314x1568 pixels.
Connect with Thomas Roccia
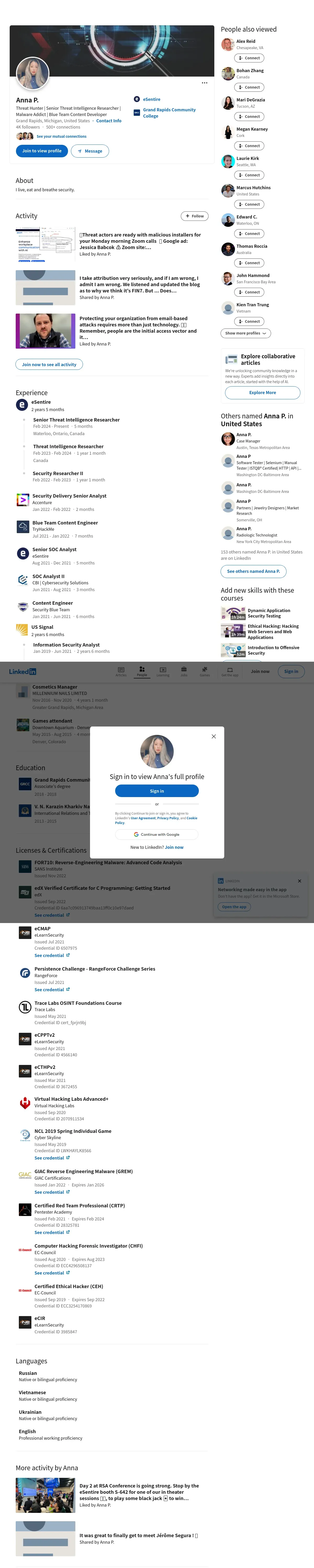point(249,263)
